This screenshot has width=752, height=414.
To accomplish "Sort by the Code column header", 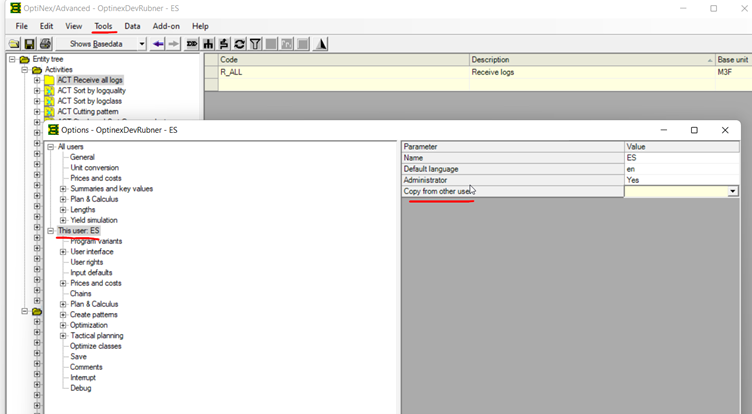I will tap(343, 59).
